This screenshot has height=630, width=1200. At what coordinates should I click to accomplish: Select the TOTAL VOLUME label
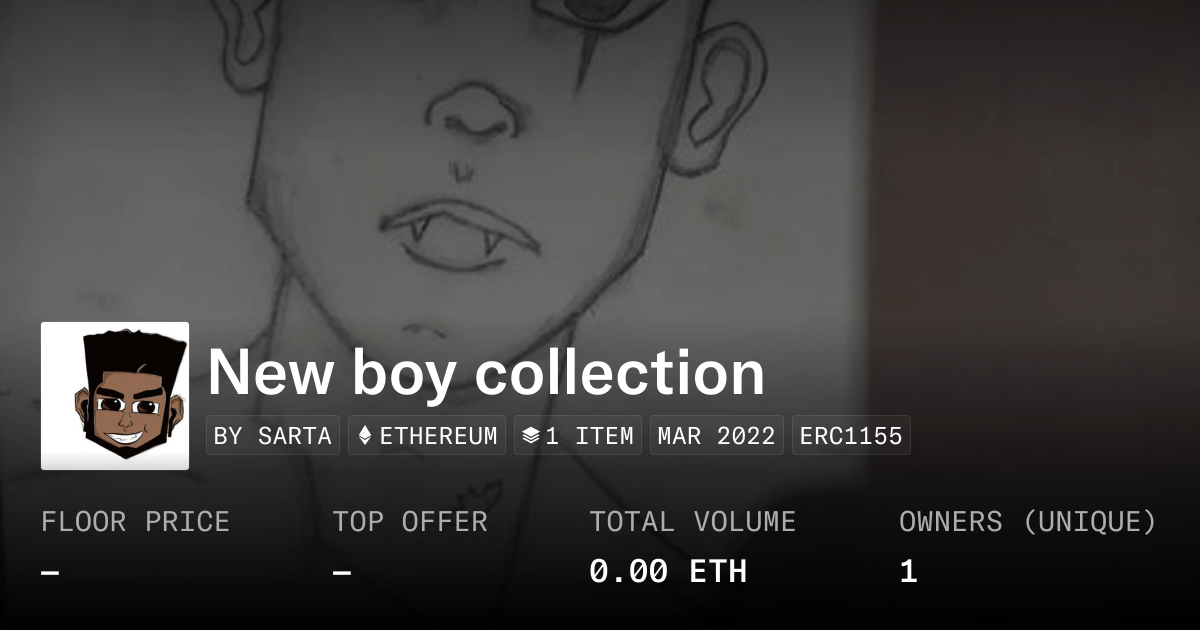tap(693, 522)
